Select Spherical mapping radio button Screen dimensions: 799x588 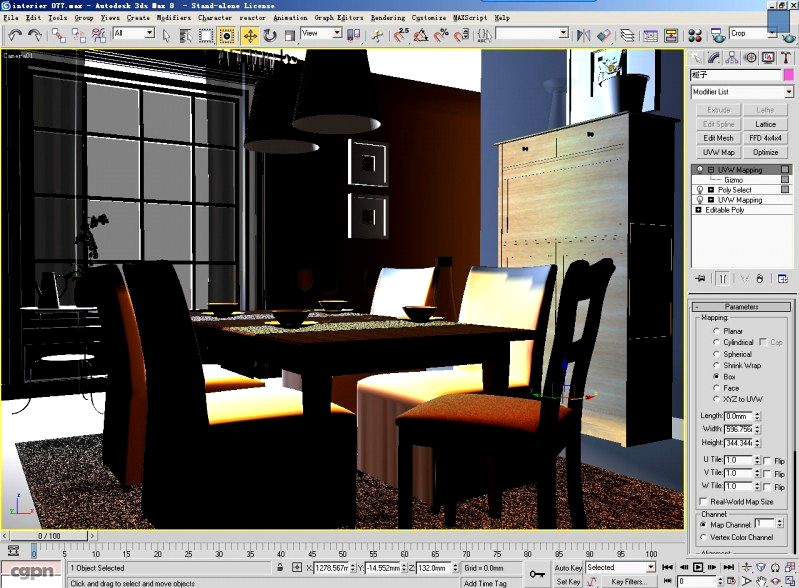[716, 354]
